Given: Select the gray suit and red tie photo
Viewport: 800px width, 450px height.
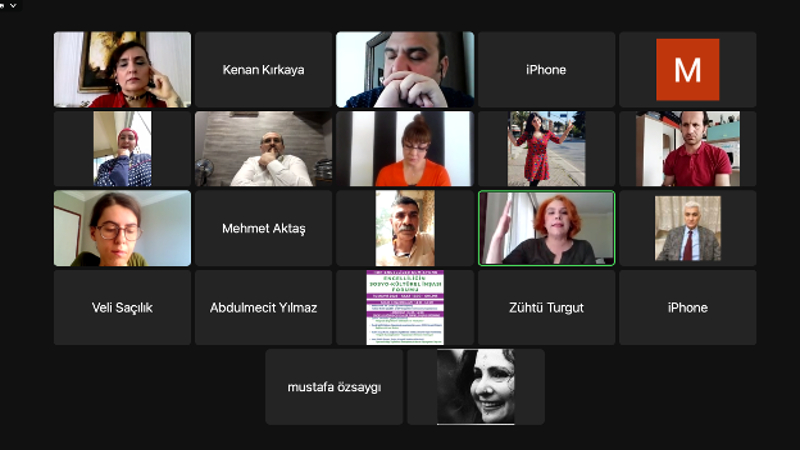Looking at the screenshot, I should tap(687, 228).
